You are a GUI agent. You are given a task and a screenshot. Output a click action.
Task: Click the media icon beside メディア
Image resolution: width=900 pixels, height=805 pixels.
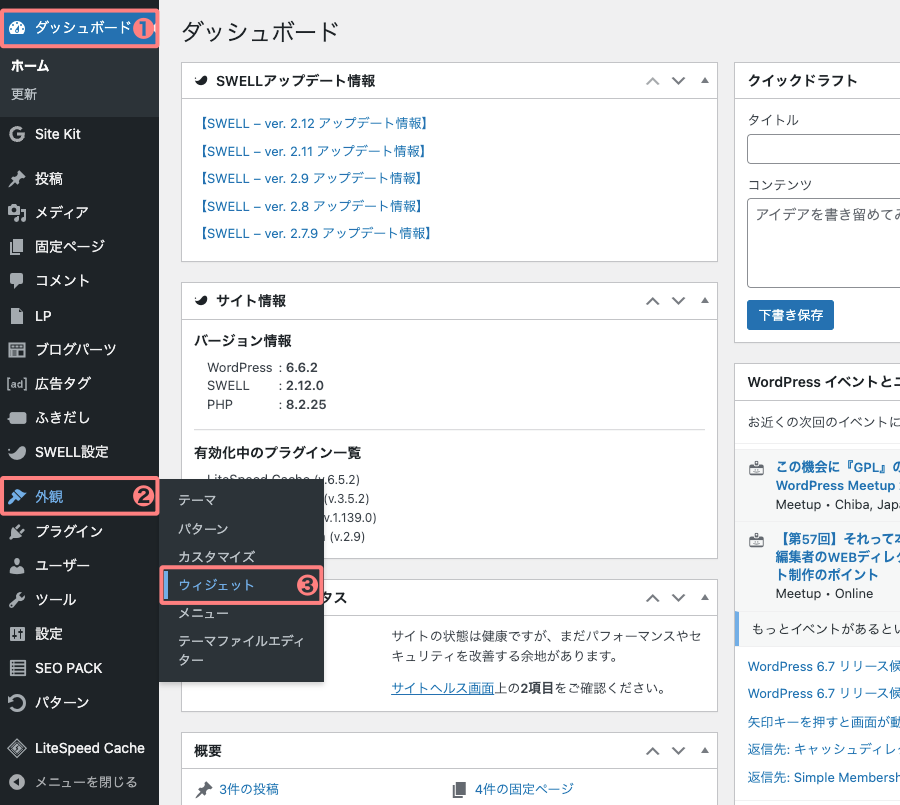click(17, 213)
